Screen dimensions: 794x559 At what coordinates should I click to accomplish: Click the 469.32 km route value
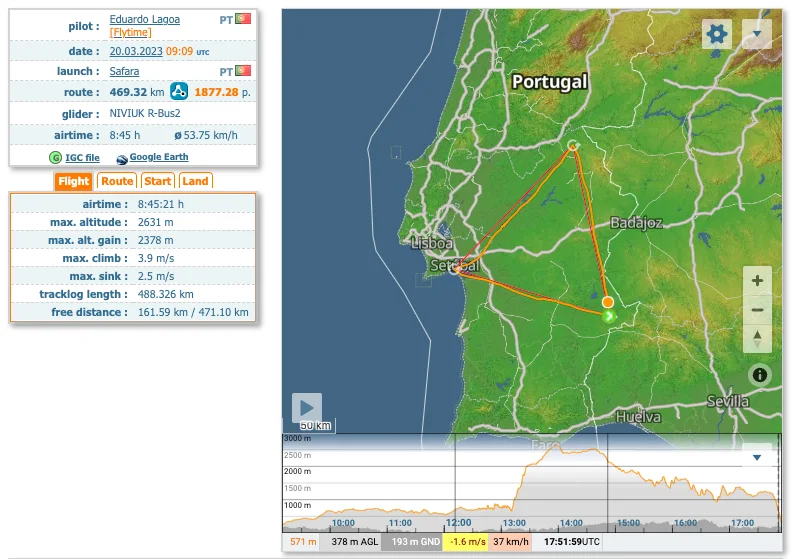coord(137,92)
